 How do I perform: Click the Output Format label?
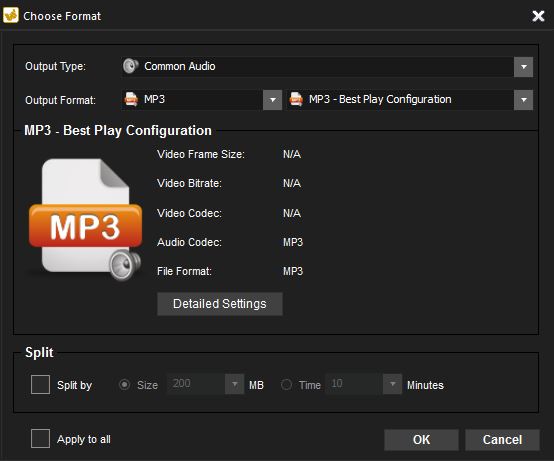click(60, 100)
